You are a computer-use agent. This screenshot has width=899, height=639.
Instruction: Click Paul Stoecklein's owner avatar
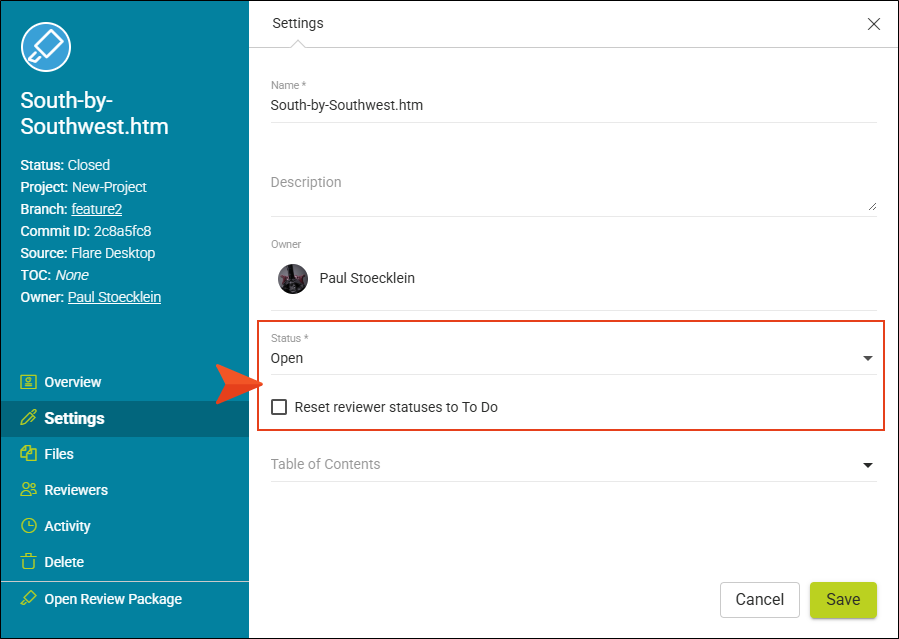pos(293,279)
